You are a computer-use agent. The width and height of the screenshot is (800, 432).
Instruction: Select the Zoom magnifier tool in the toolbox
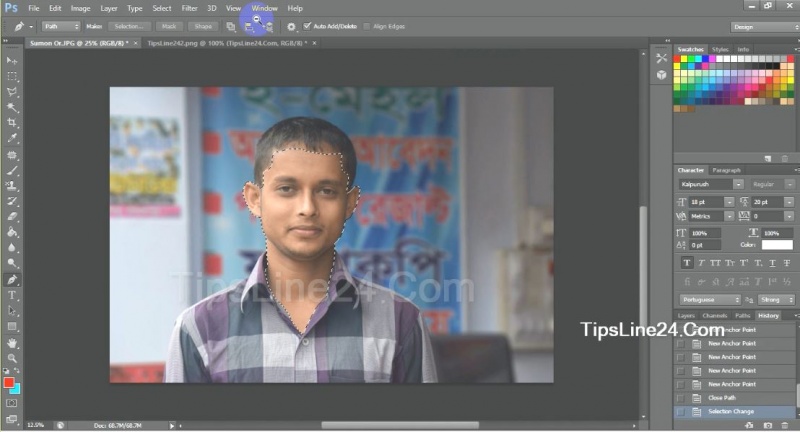[12, 357]
